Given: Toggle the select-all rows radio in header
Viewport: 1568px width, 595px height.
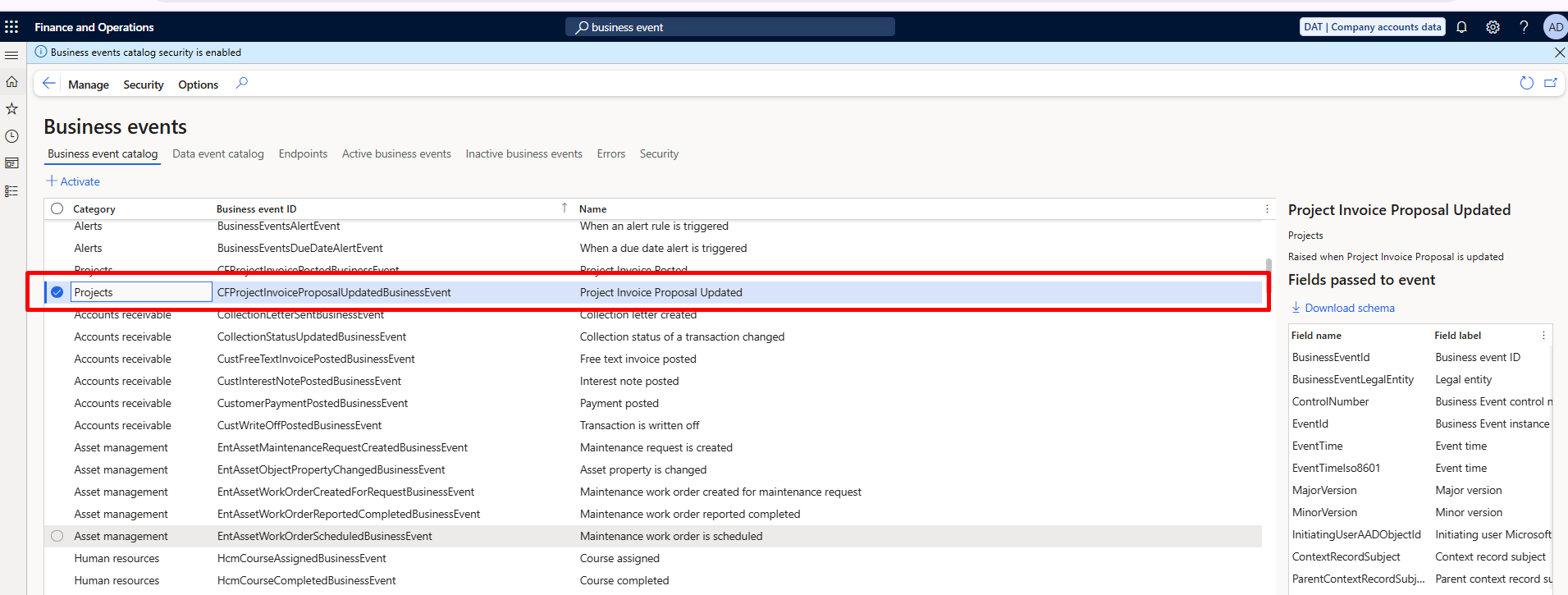Looking at the screenshot, I should (57, 208).
